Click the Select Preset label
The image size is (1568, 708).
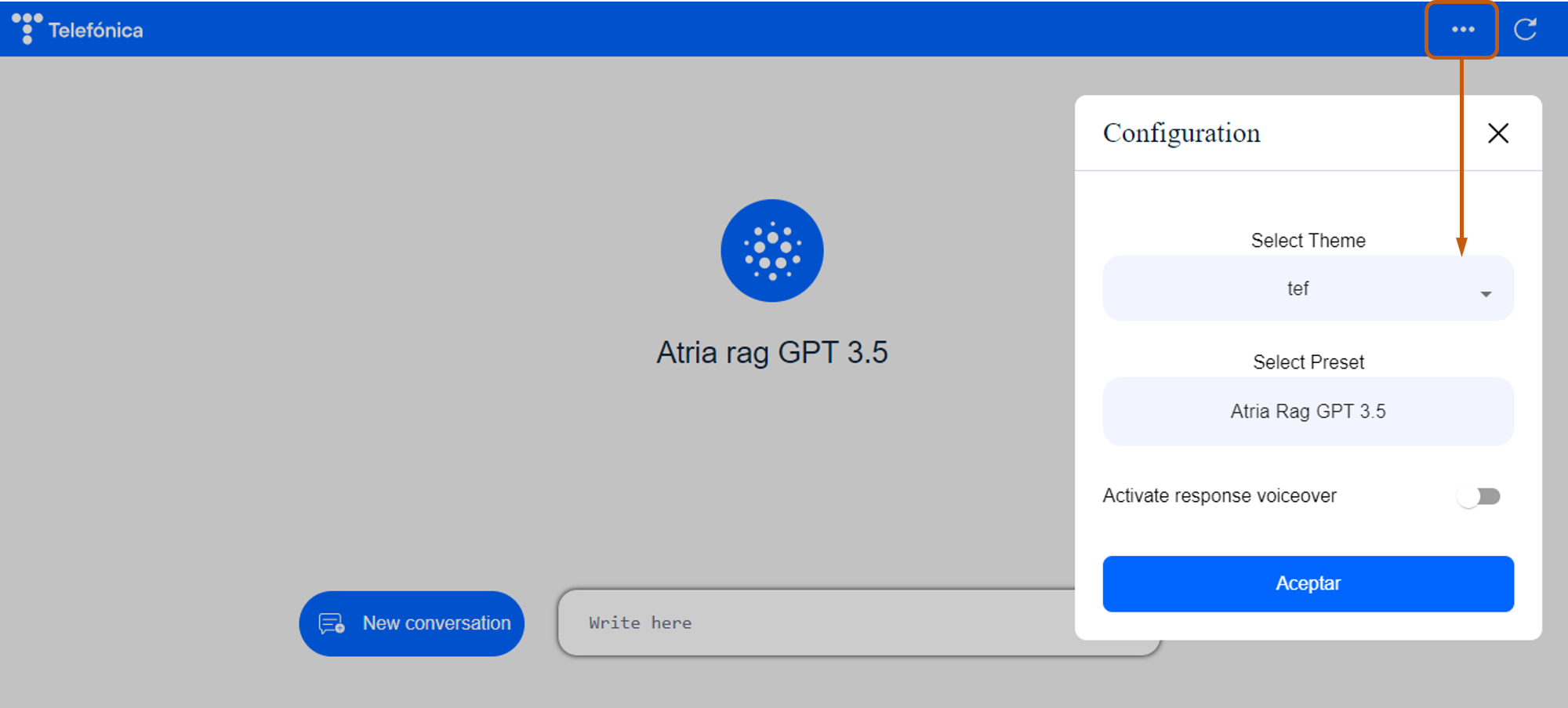[x=1308, y=362]
